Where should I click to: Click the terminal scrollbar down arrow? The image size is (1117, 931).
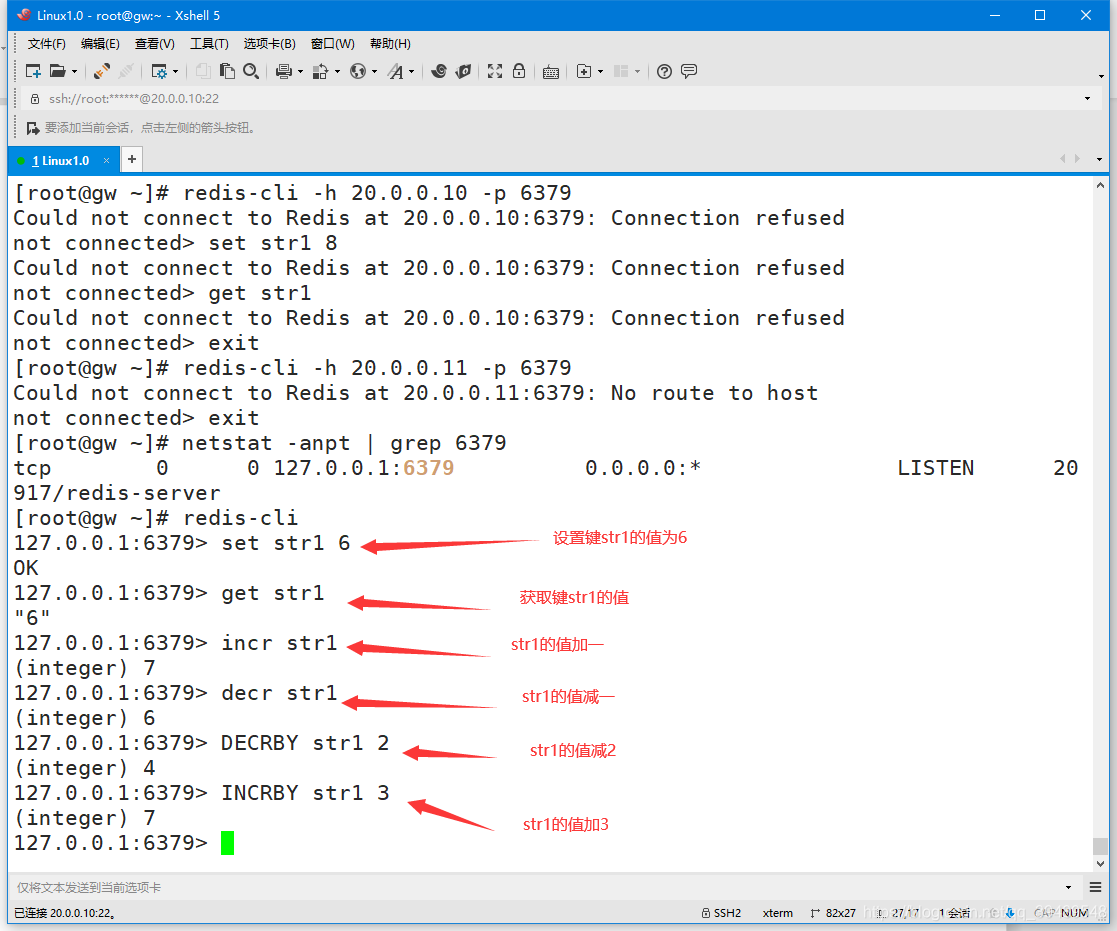pos(1101,863)
